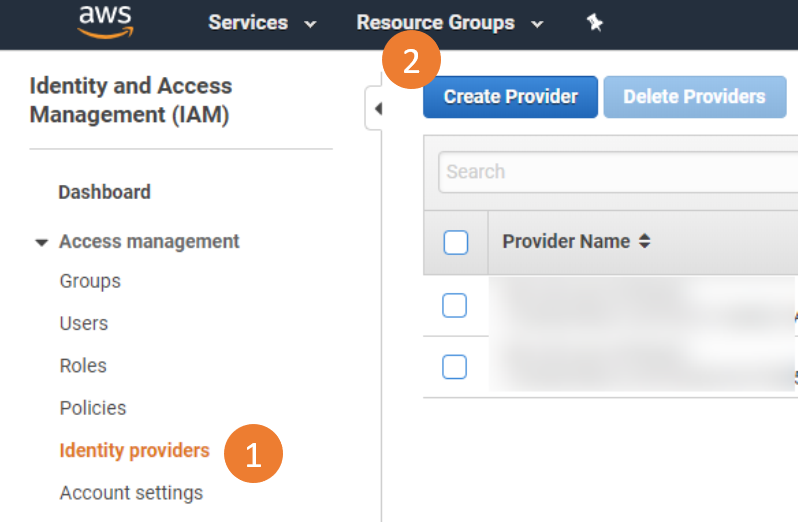Go to Groups in sidebar
This screenshot has height=522, width=798.
click(x=90, y=281)
